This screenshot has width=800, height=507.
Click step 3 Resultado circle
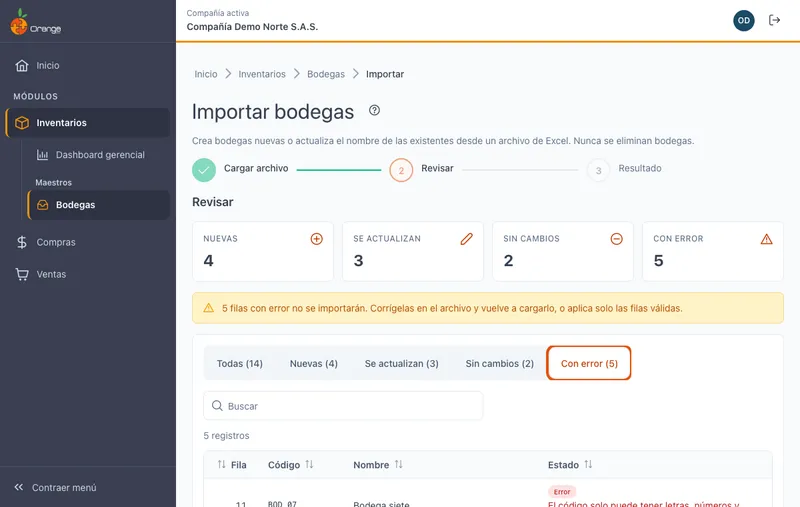tap(598, 170)
